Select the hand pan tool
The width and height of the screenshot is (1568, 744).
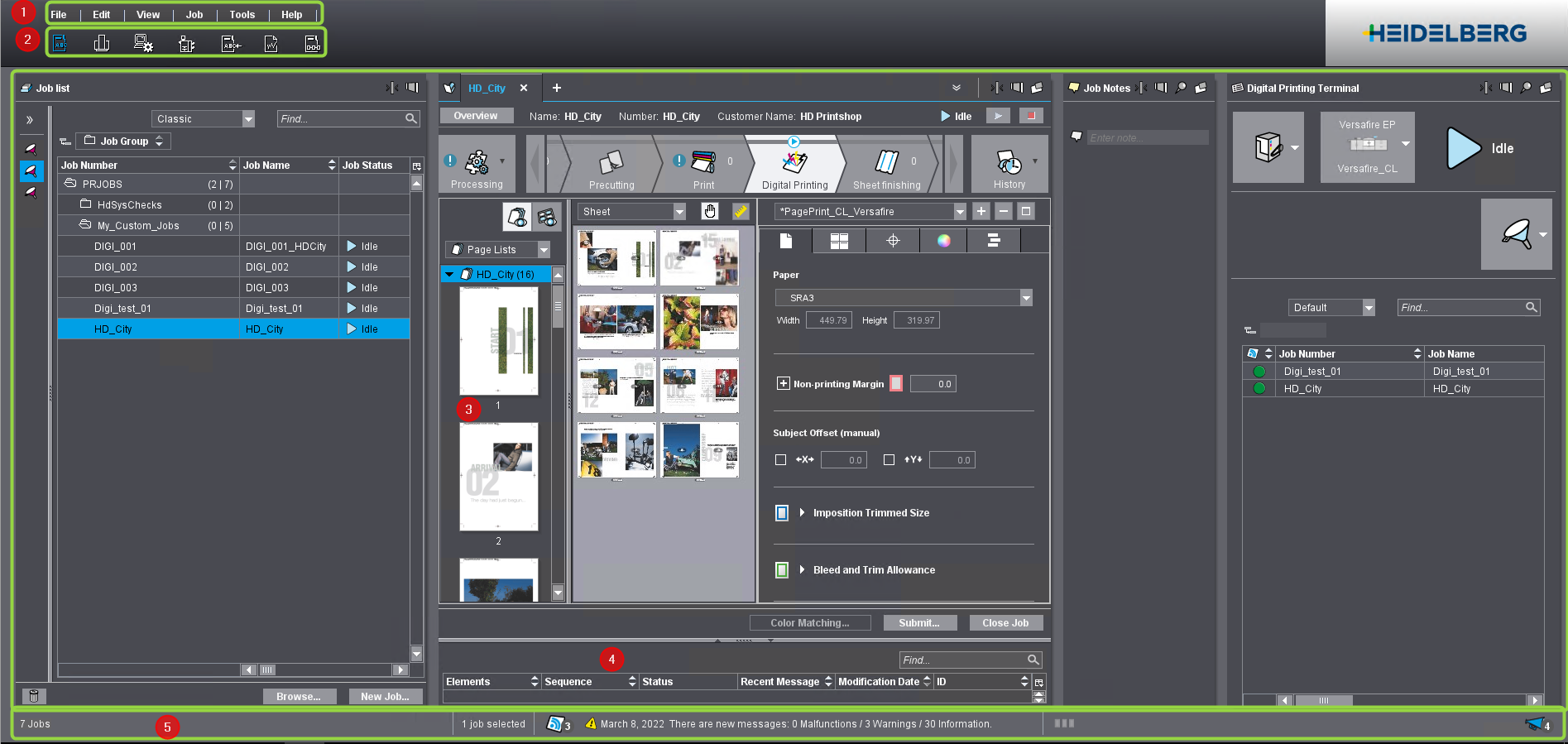tap(710, 212)
